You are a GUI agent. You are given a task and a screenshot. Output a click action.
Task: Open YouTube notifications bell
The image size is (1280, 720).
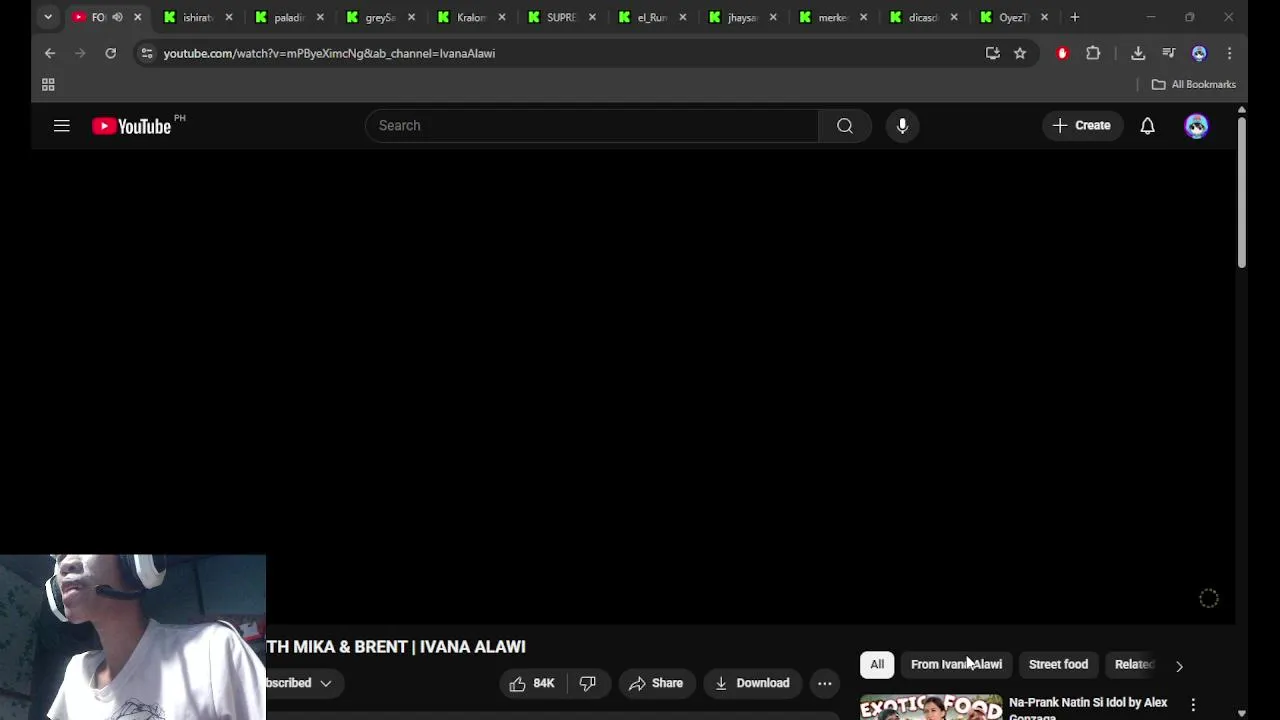pos(1147,126)
